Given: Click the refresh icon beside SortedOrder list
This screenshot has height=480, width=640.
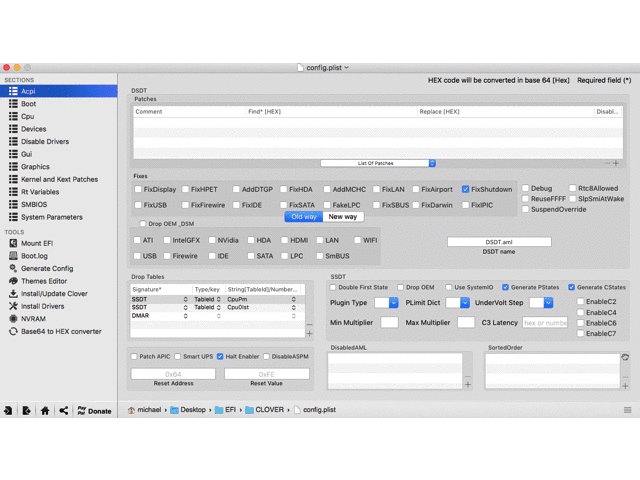Looking at the screenshot, I should click(x=625, y=357).
